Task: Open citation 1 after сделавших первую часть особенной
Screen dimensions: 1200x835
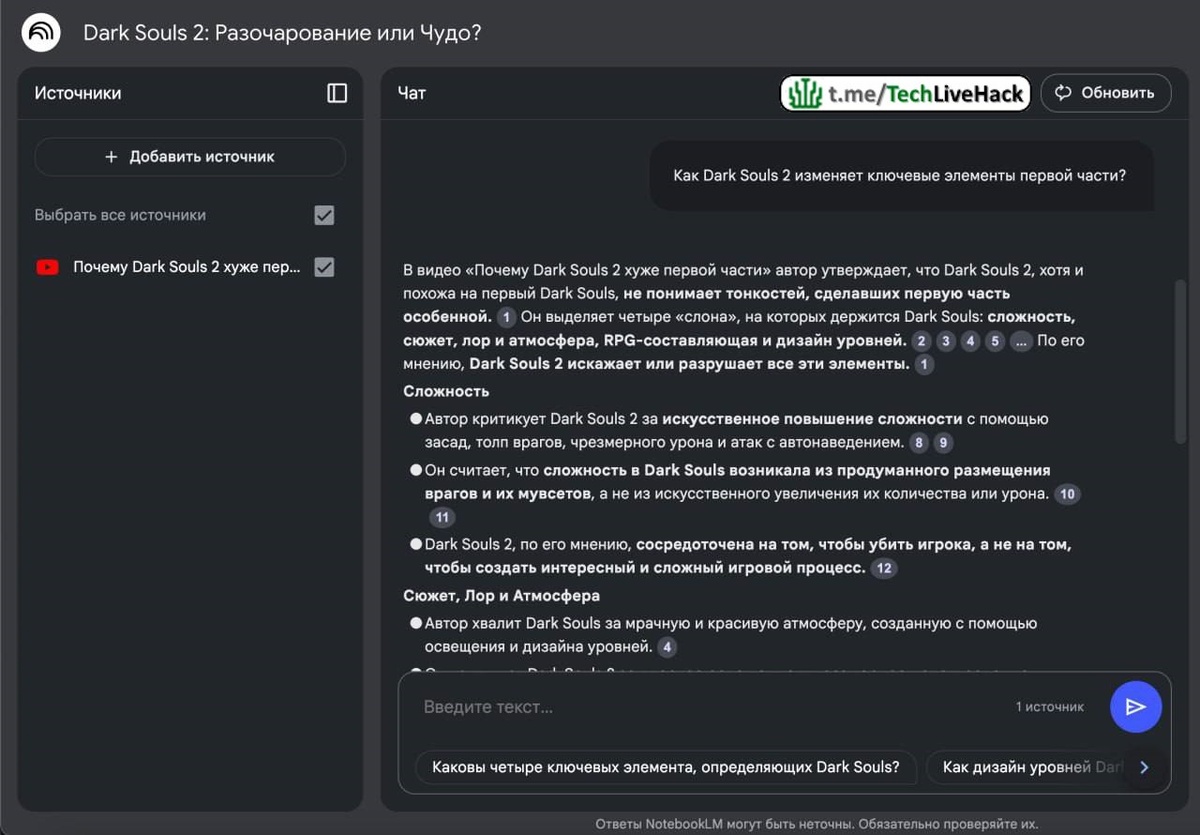Action: (x=506, y=317)
